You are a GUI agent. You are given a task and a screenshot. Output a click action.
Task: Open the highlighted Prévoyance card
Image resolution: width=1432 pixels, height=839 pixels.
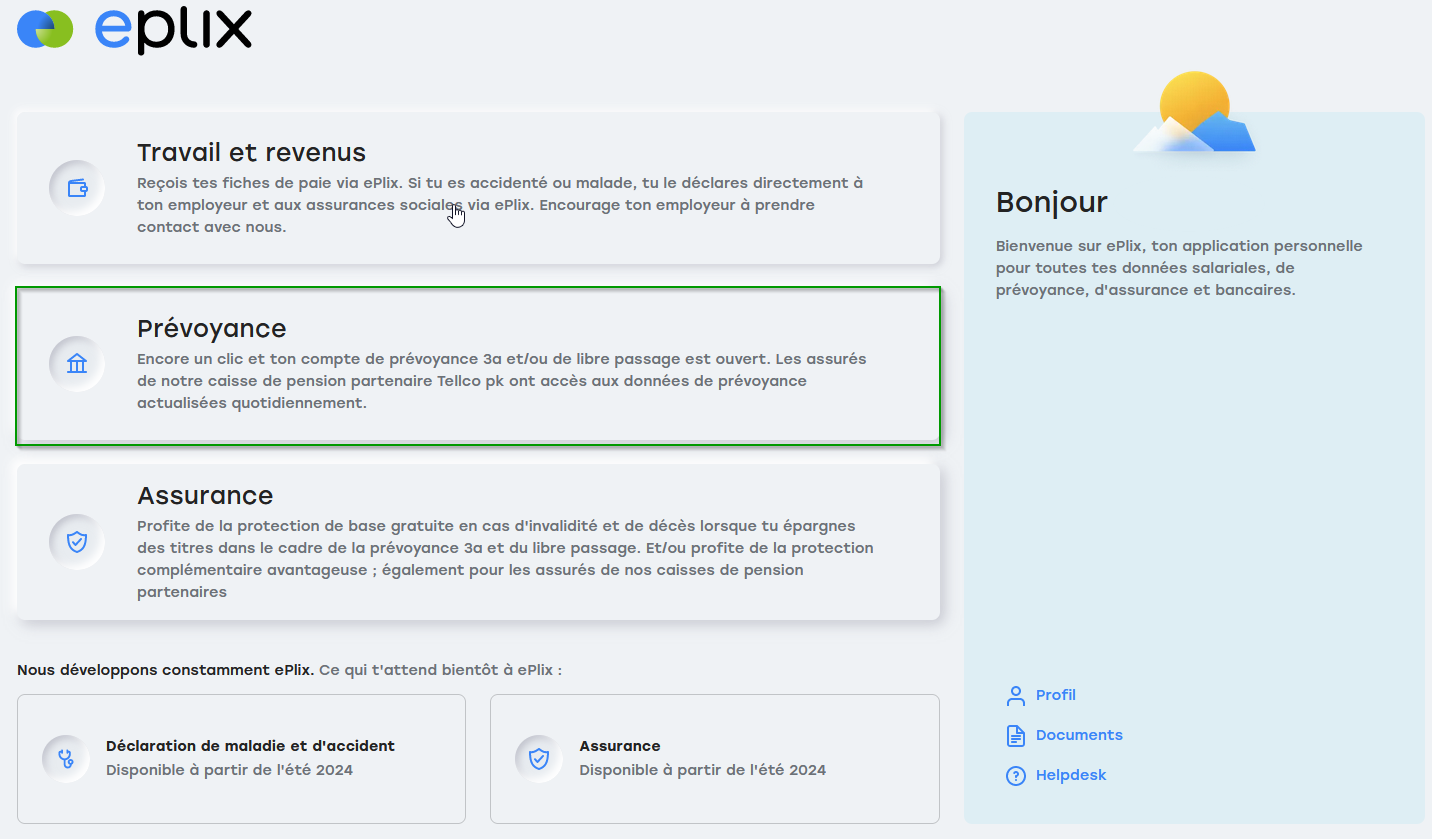[477, 366]
